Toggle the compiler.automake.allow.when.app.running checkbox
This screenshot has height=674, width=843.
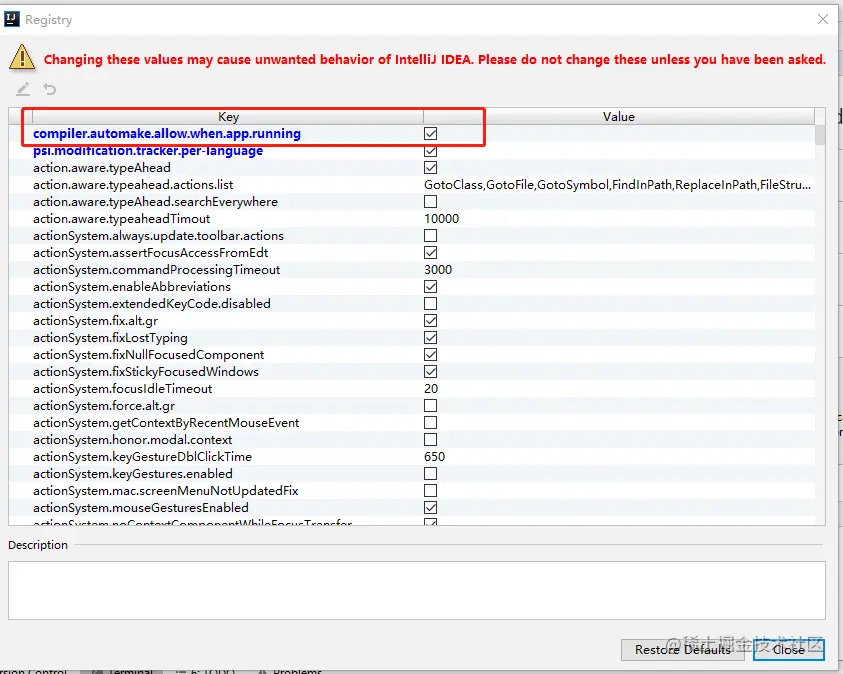point(430,133)
